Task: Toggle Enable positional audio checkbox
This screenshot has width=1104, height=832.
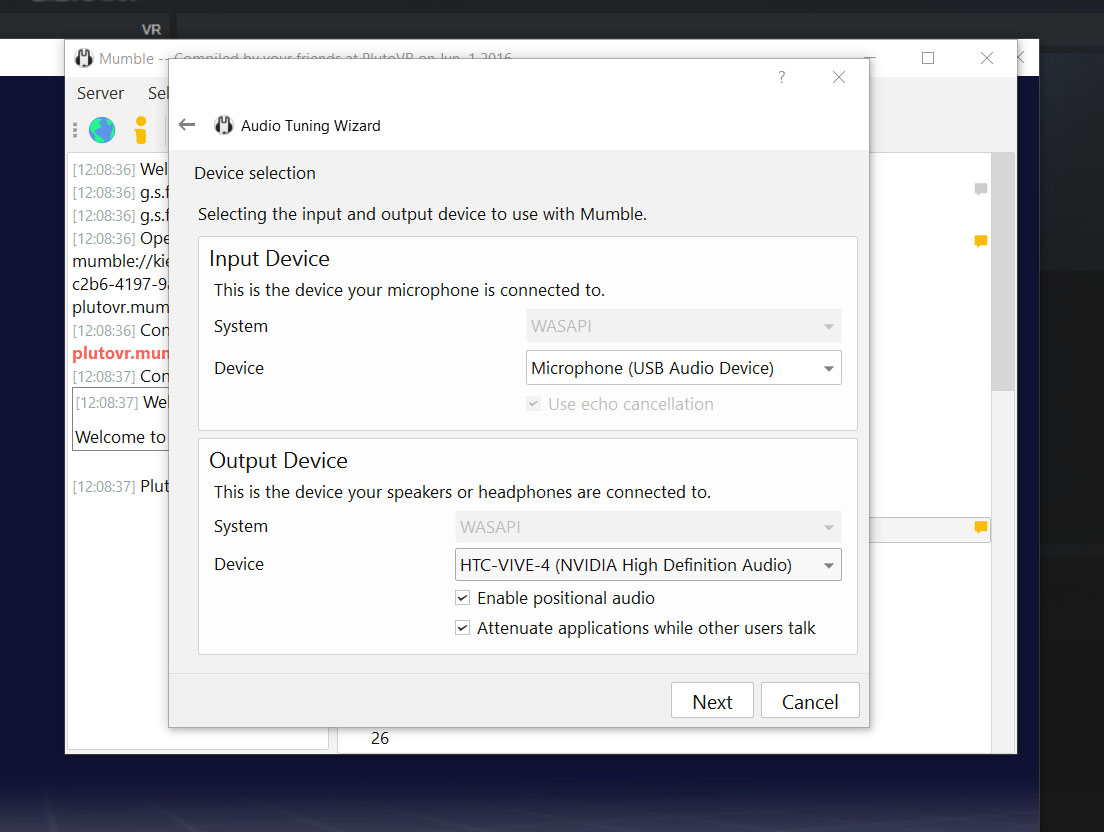Action: coord(463,598)
